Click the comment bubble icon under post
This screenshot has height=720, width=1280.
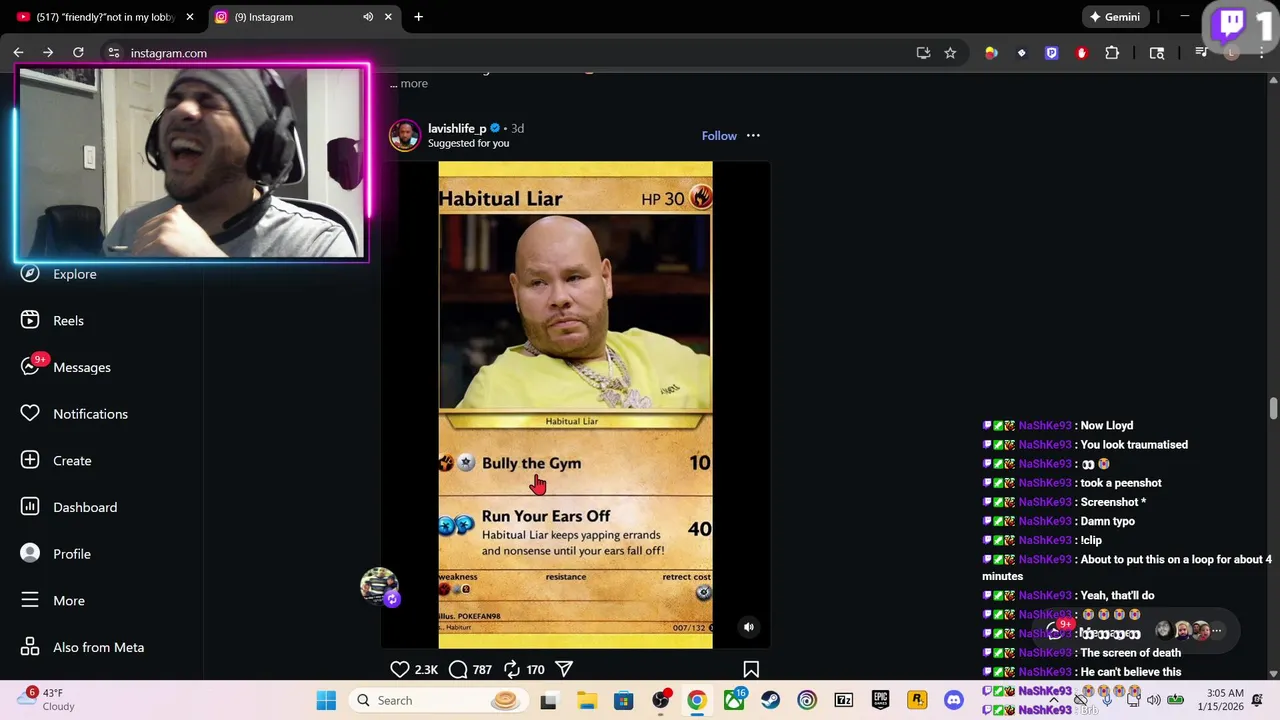[x=458, y=669]
